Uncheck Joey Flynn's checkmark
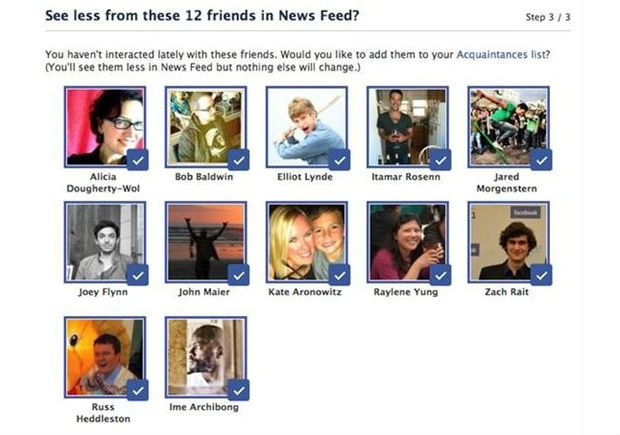This screenshot has height=435, width=620. click(138, 275)
